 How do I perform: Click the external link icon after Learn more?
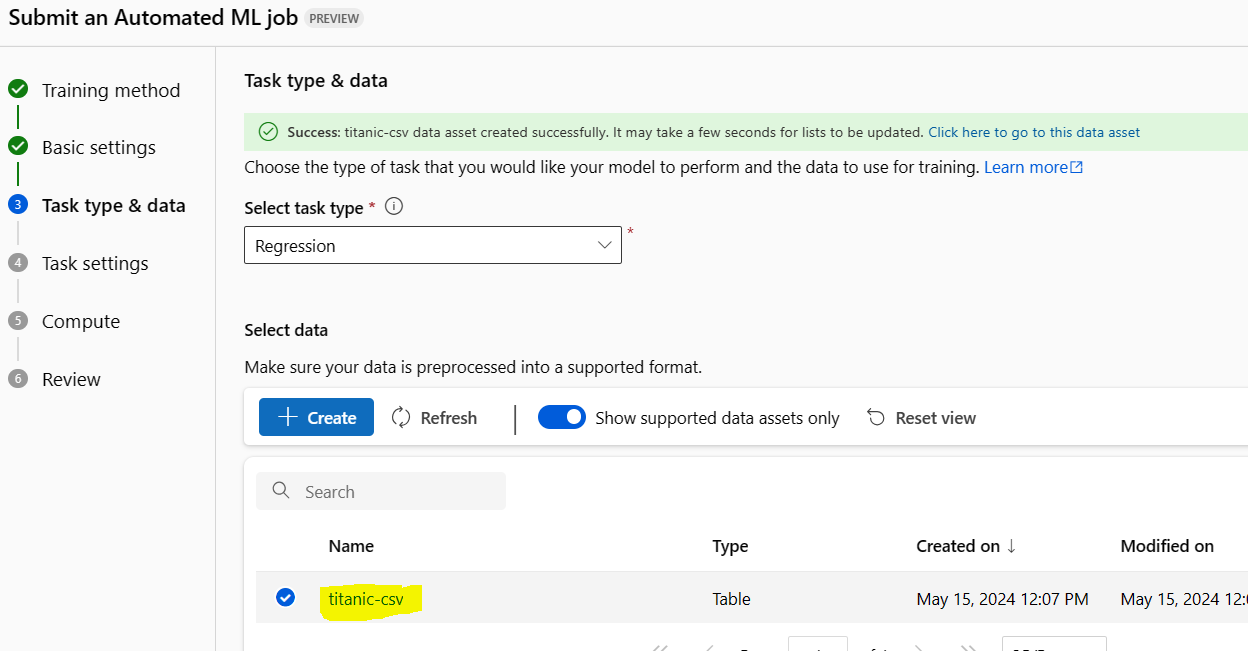1077,168
